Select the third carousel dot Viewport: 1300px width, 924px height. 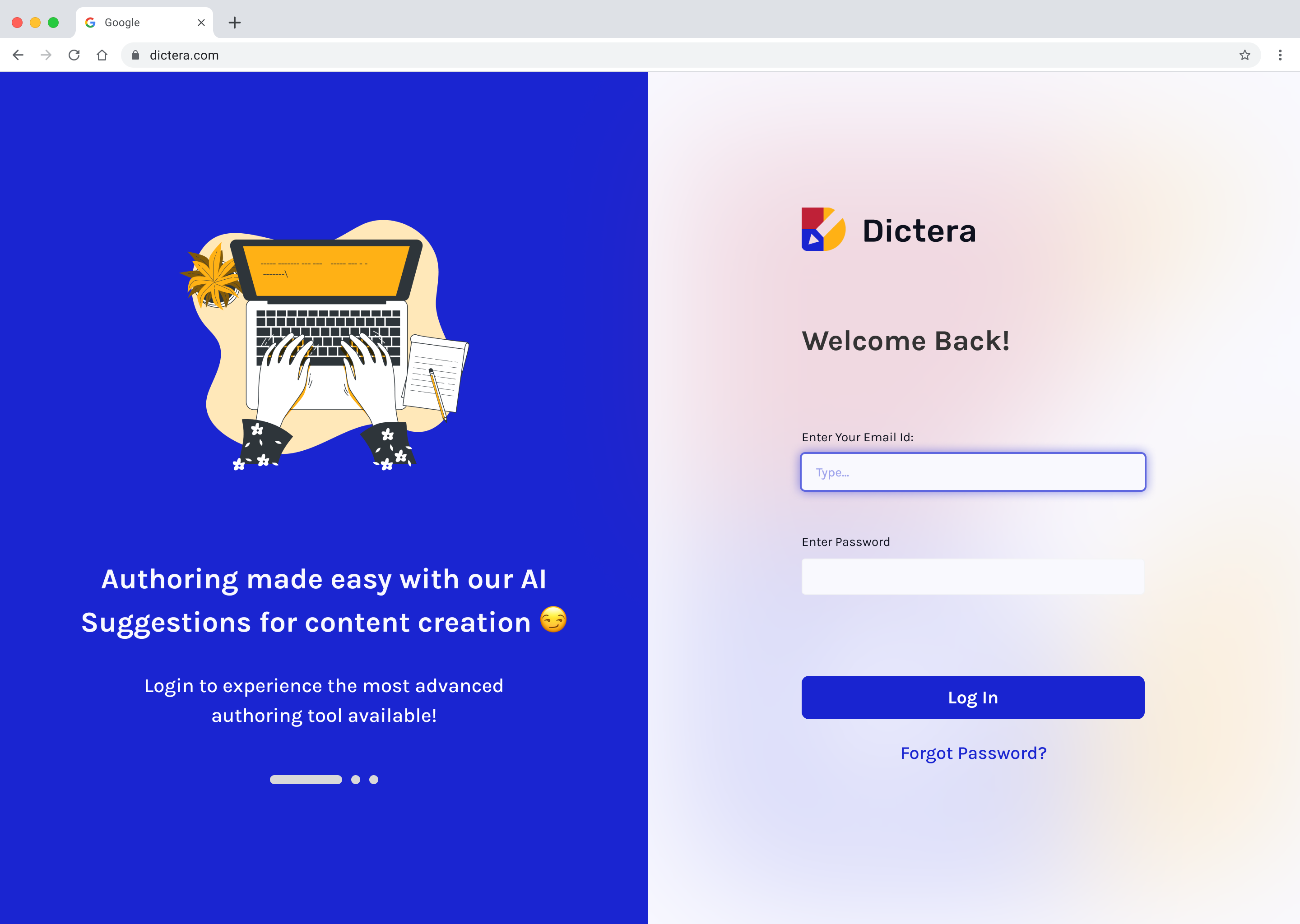(x=374, y=780)
